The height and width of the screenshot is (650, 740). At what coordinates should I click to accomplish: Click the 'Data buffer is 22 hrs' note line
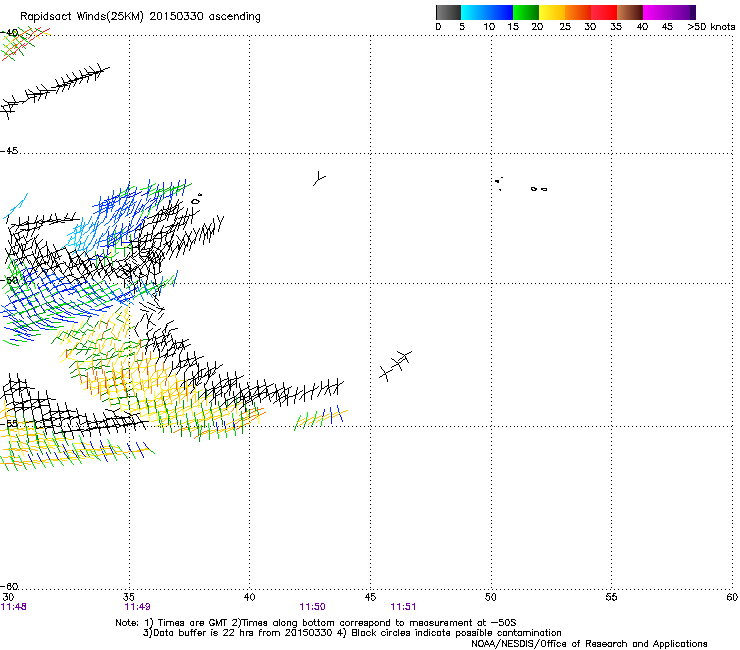coord(352,633)
